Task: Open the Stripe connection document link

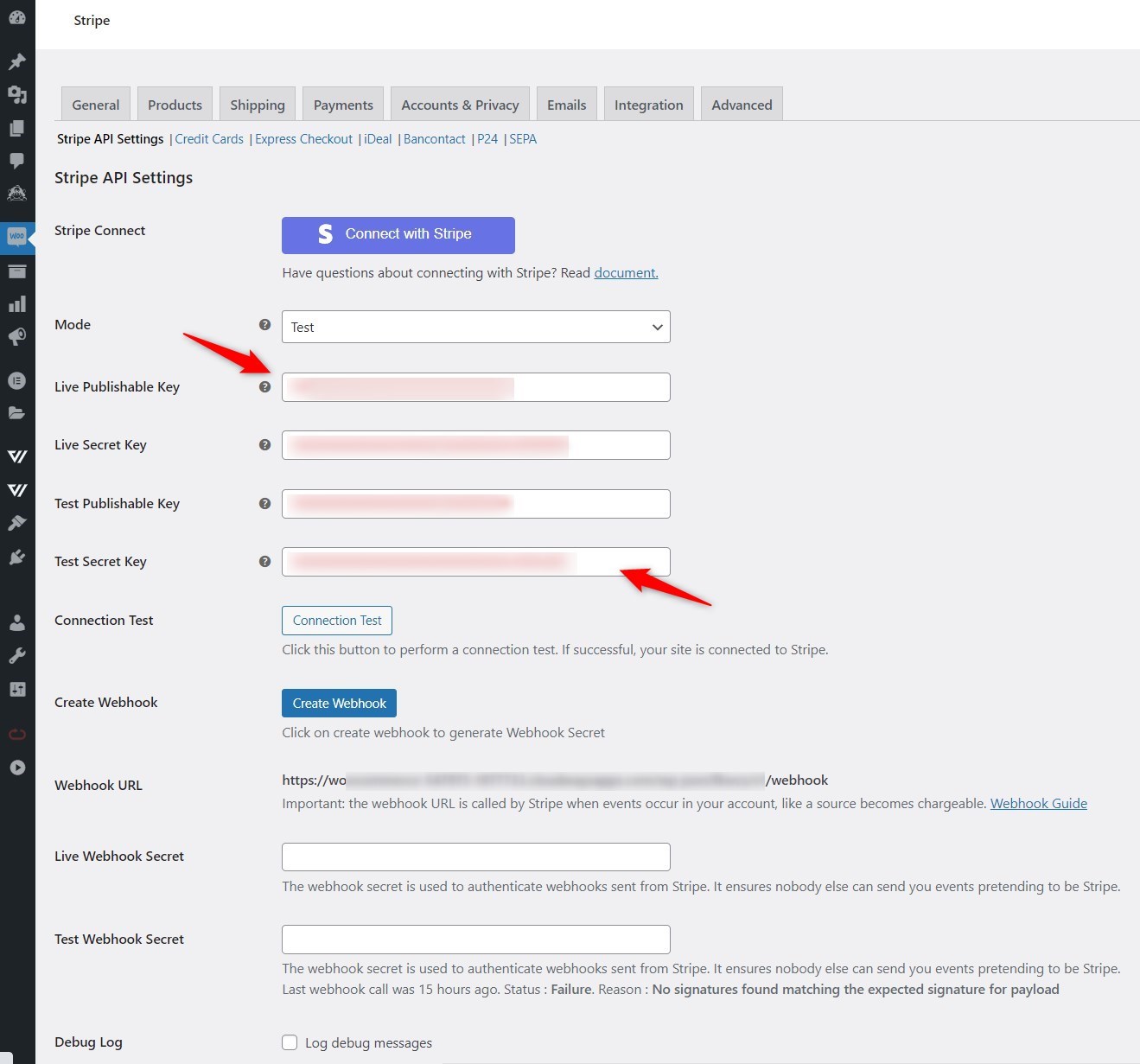Action: 626,273
